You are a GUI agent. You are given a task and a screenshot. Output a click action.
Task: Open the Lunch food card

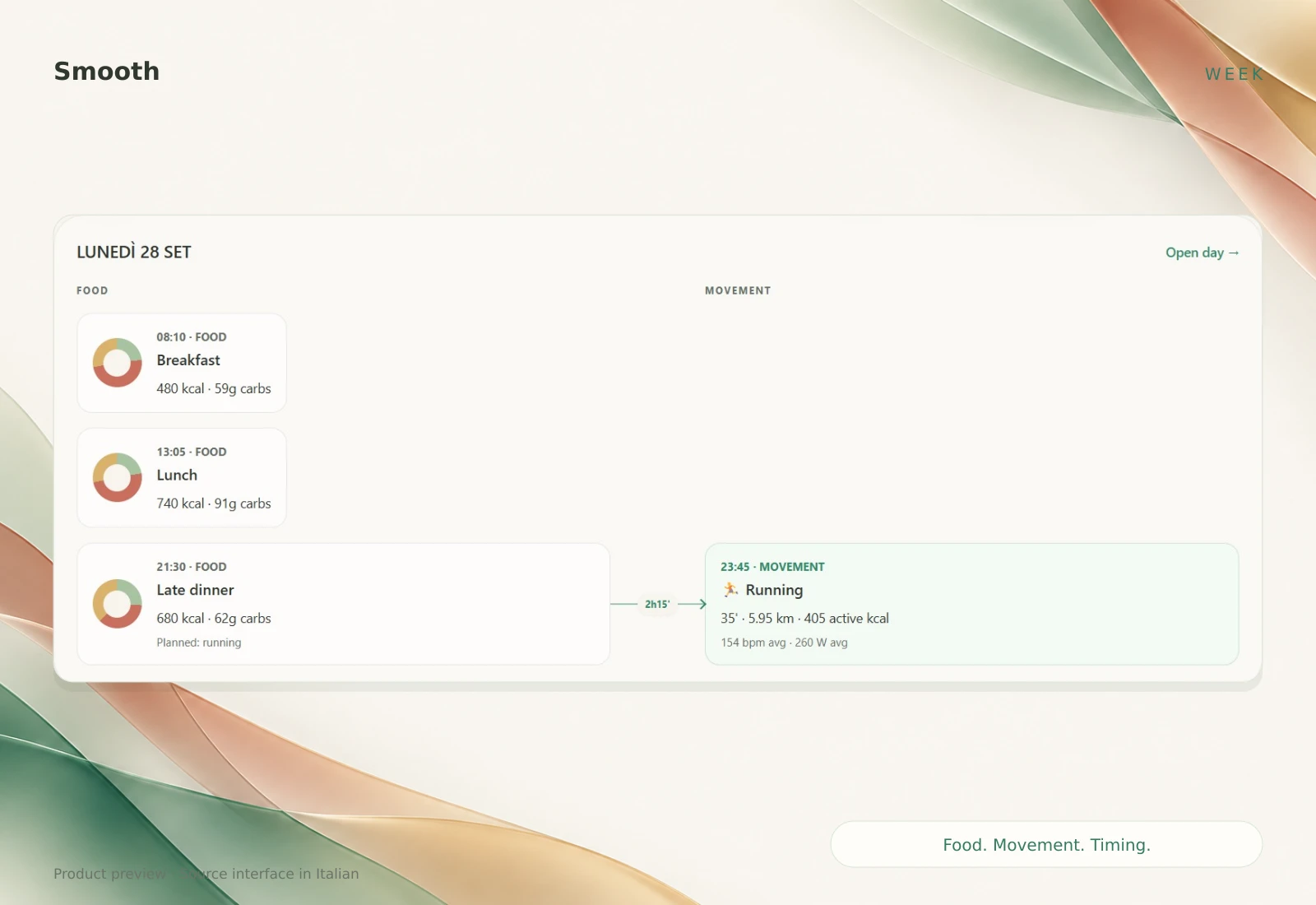pyautogui.click(x=182, y=477)
